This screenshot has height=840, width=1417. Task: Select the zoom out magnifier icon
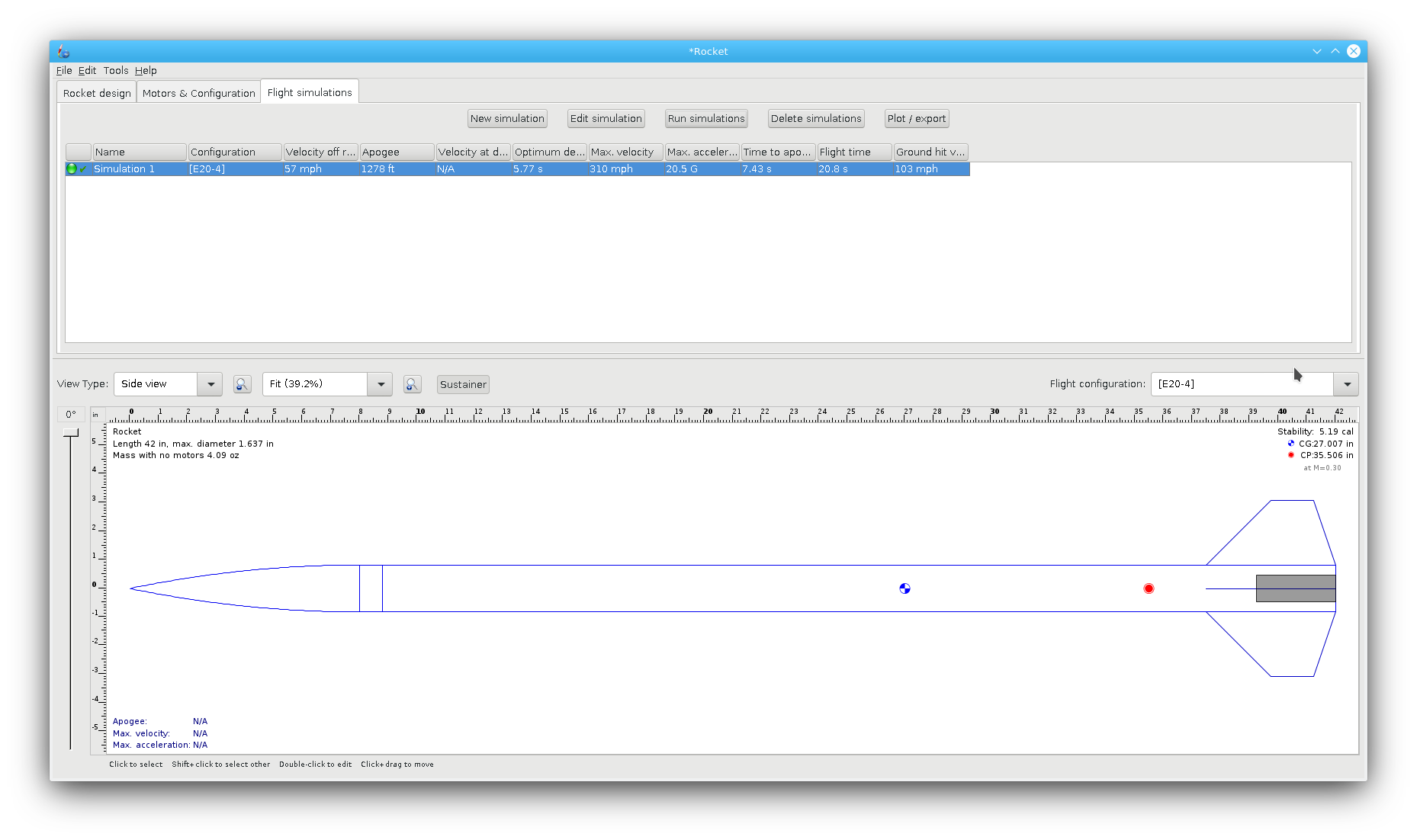point(243,383)
